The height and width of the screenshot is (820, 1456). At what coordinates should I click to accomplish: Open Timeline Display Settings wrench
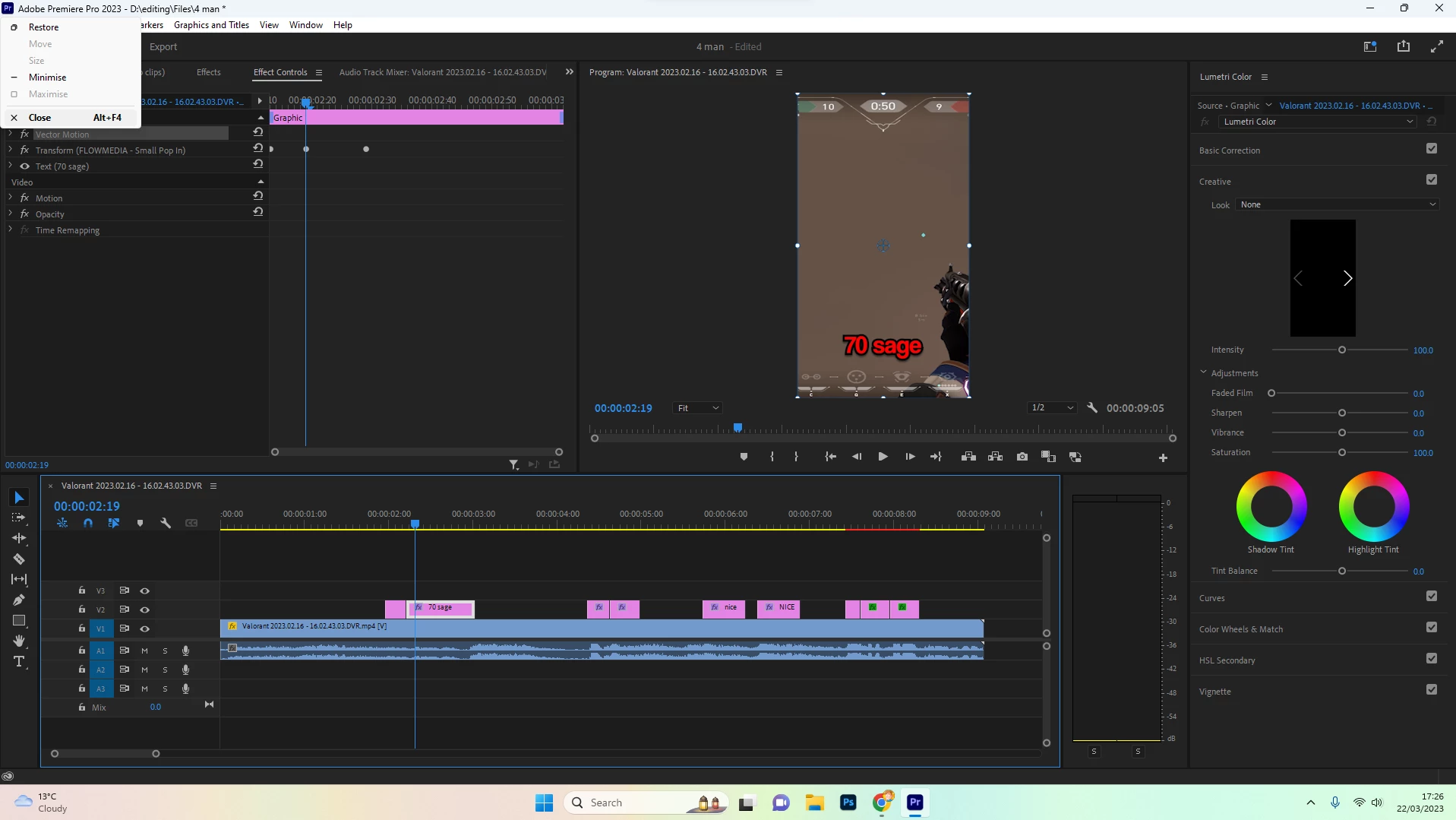point(166,524)
